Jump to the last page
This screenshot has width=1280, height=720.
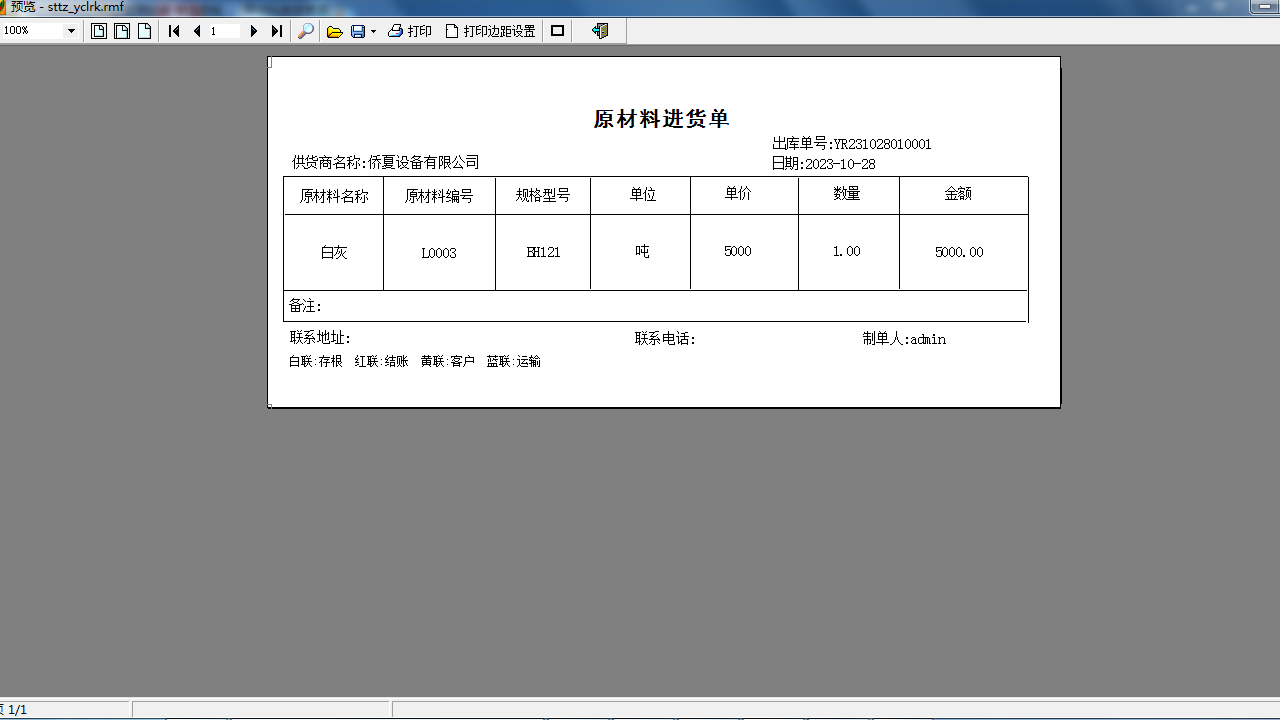tap(277, 31)
